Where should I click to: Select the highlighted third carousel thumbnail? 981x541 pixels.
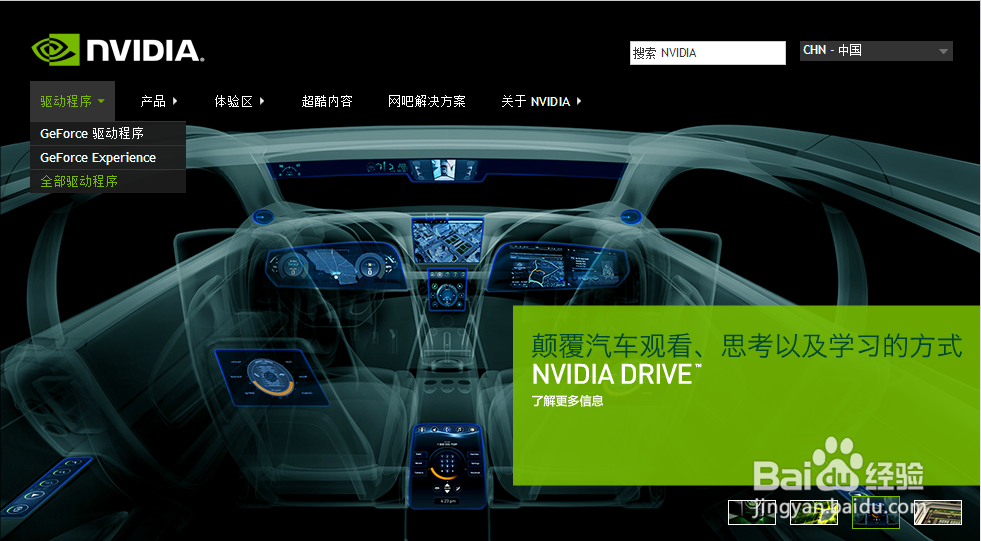coord(875,512)
